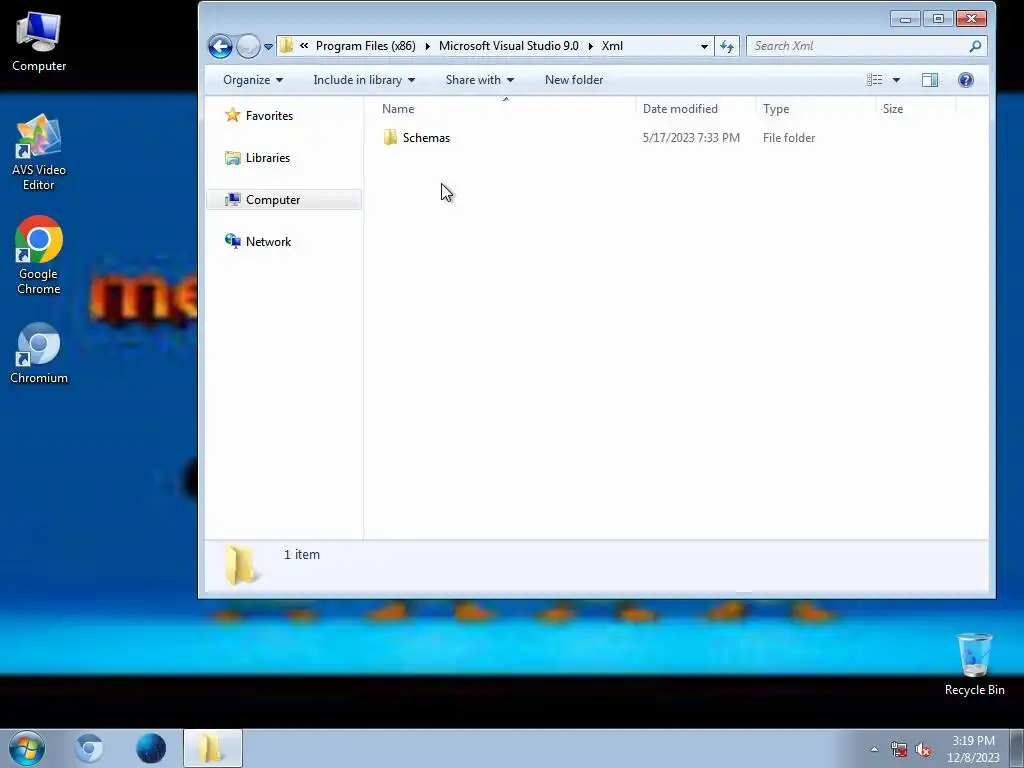
Task: Create a New folder
Action: click(x=574, y=80)
